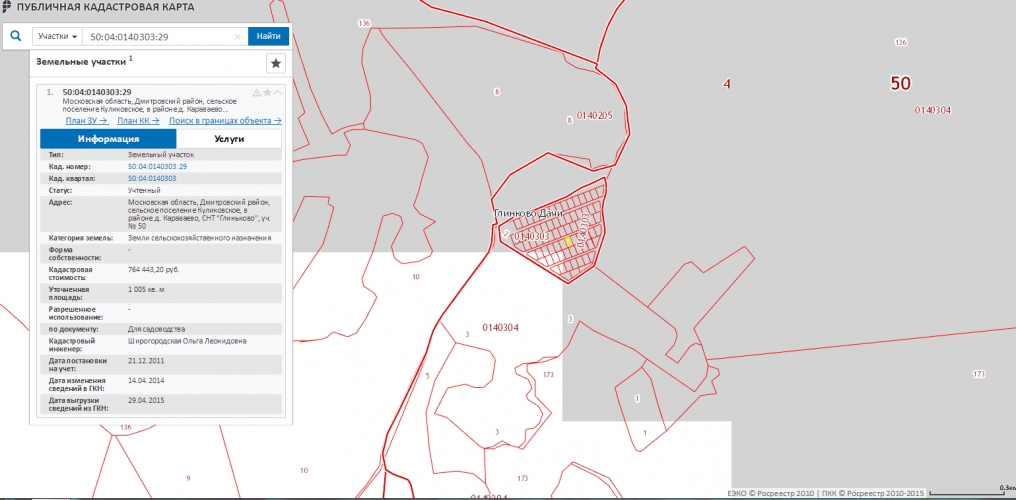1016x500 pixels.
Task: Clear the search field with the X
Action: (238, 37)
